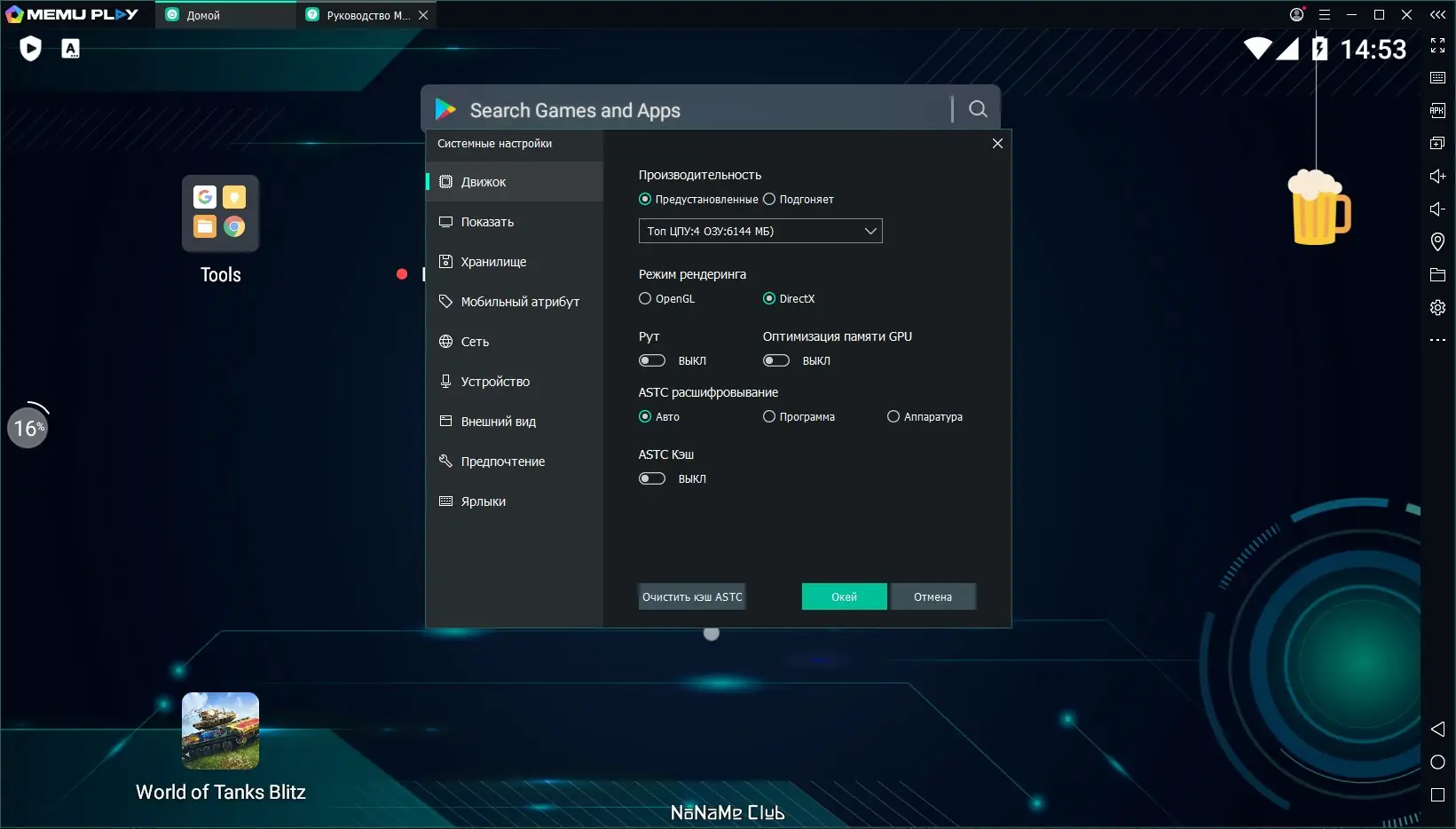The height and width of the screenshot is (829, 1456).
Task: Show more tools via the three-dots icon
Action: (x=1437, y=340)
